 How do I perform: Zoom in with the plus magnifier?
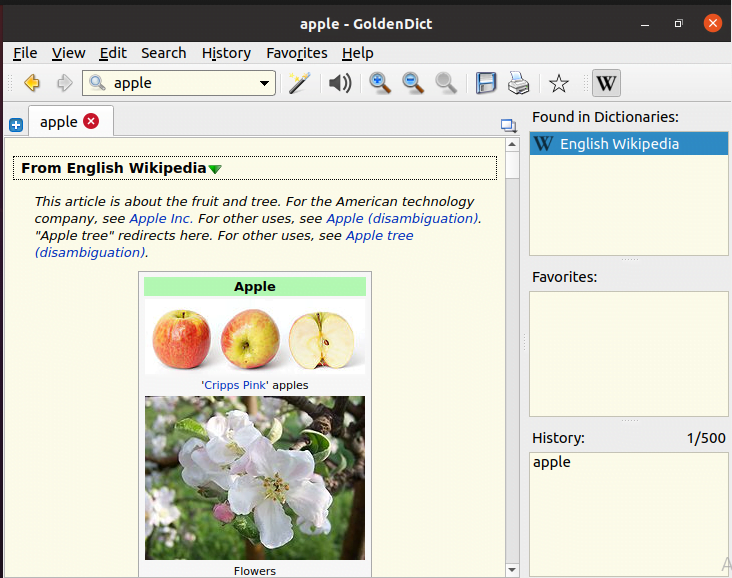coord(380,83)
